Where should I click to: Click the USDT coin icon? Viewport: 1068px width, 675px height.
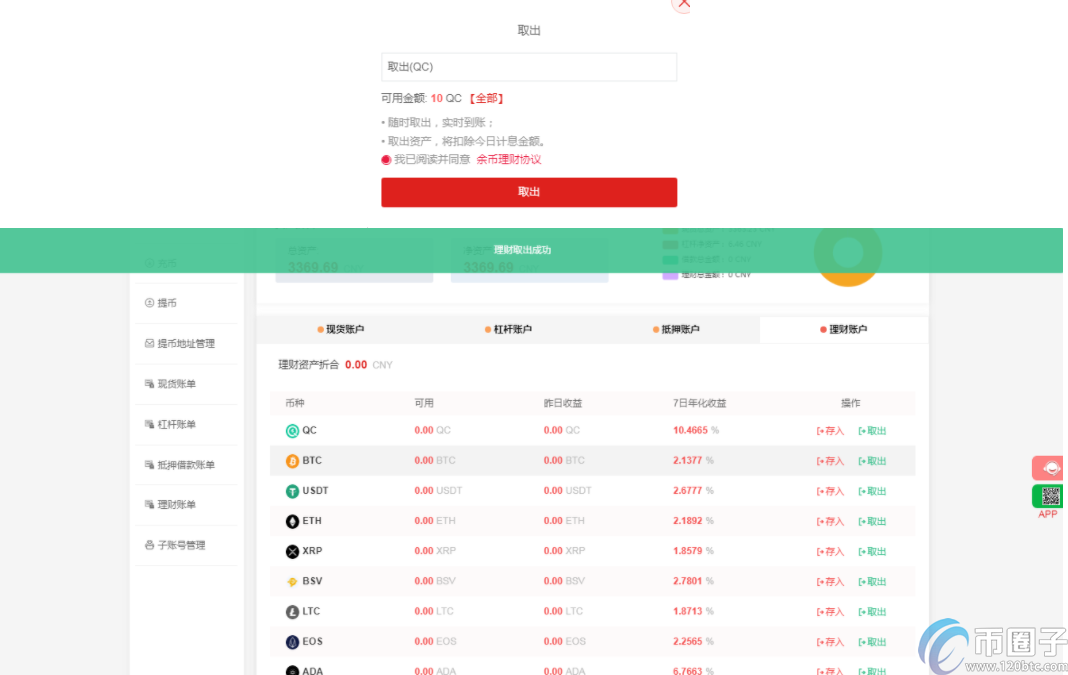292,491
